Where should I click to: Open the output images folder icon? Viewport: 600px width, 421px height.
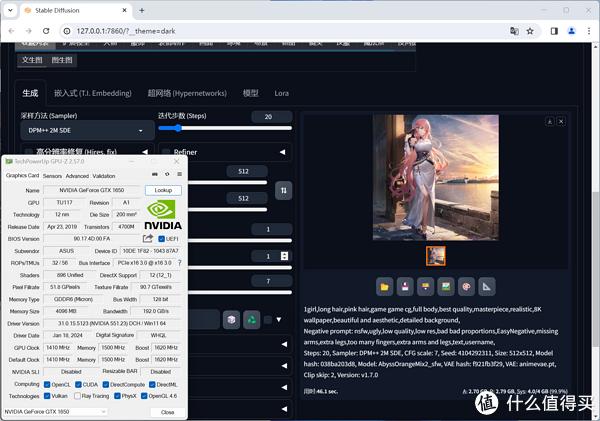coord(385,287)
